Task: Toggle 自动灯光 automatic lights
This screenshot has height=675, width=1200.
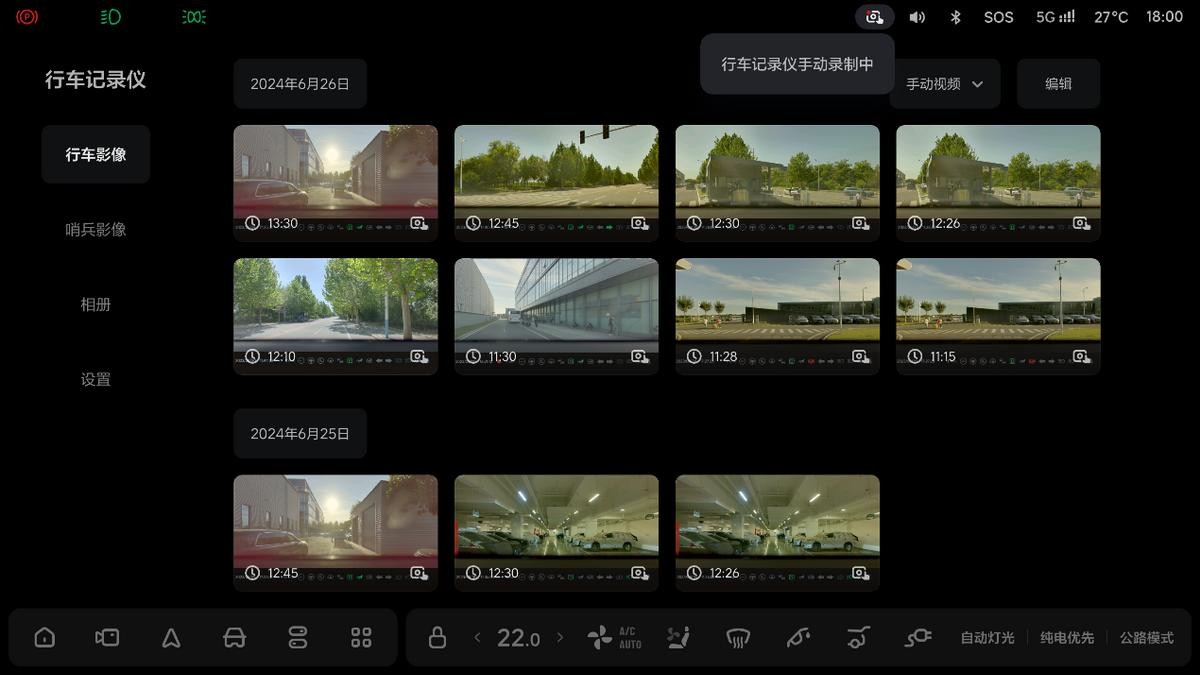Action: (987, 638)
